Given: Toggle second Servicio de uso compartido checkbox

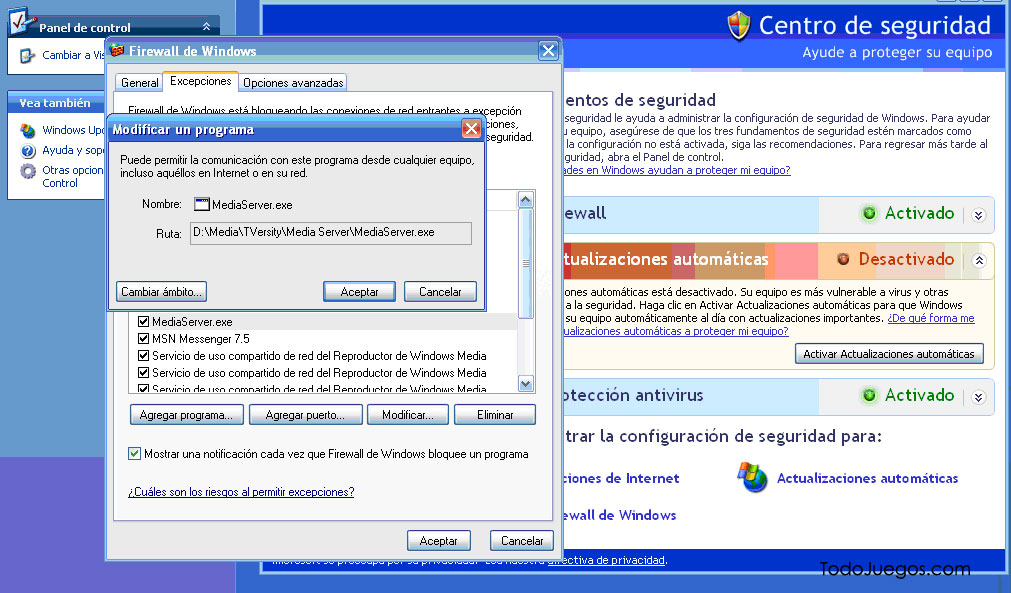Looking at the screenshot, I should (144, 373).
